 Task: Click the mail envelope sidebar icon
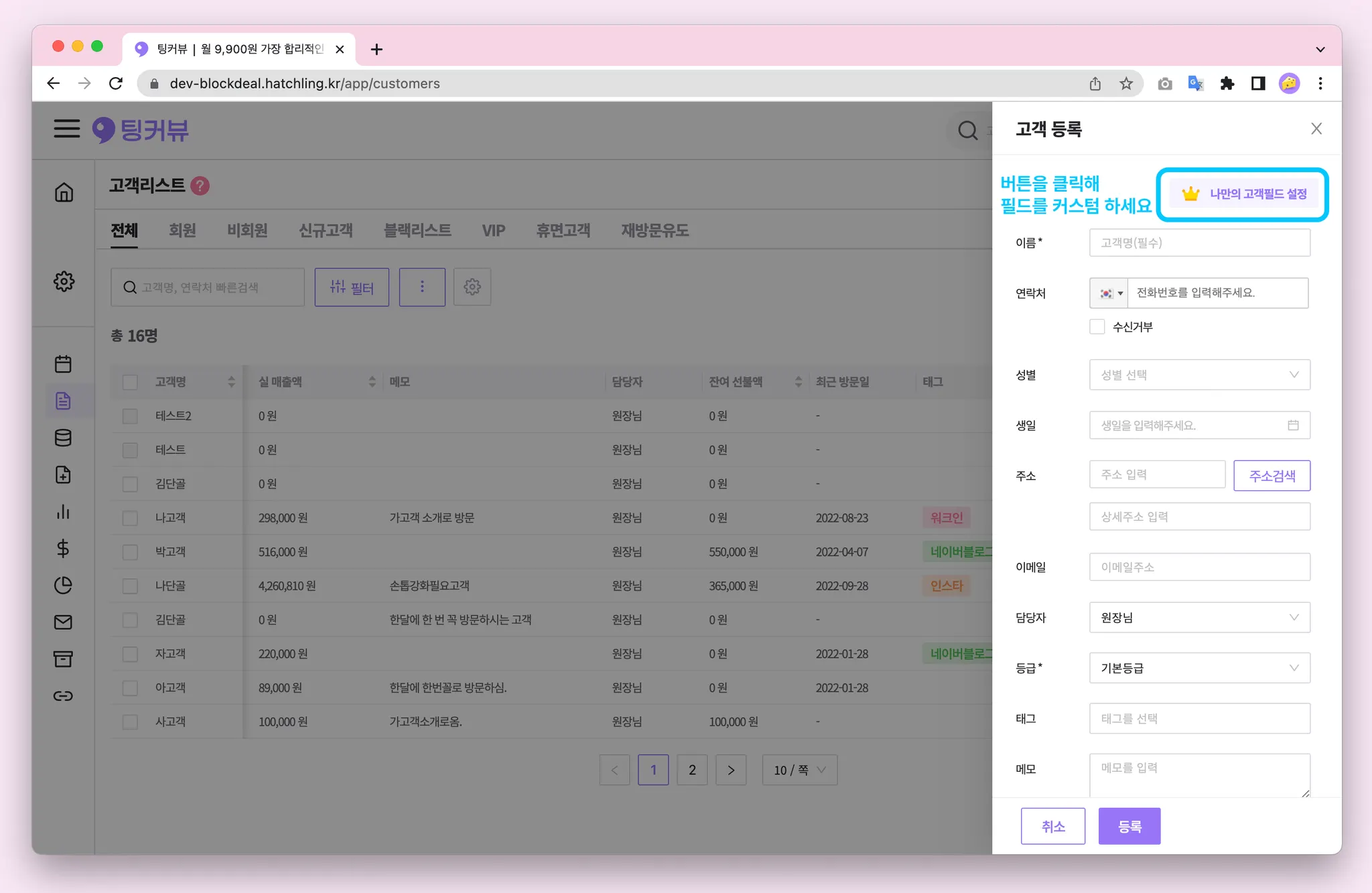click(63, 622)
